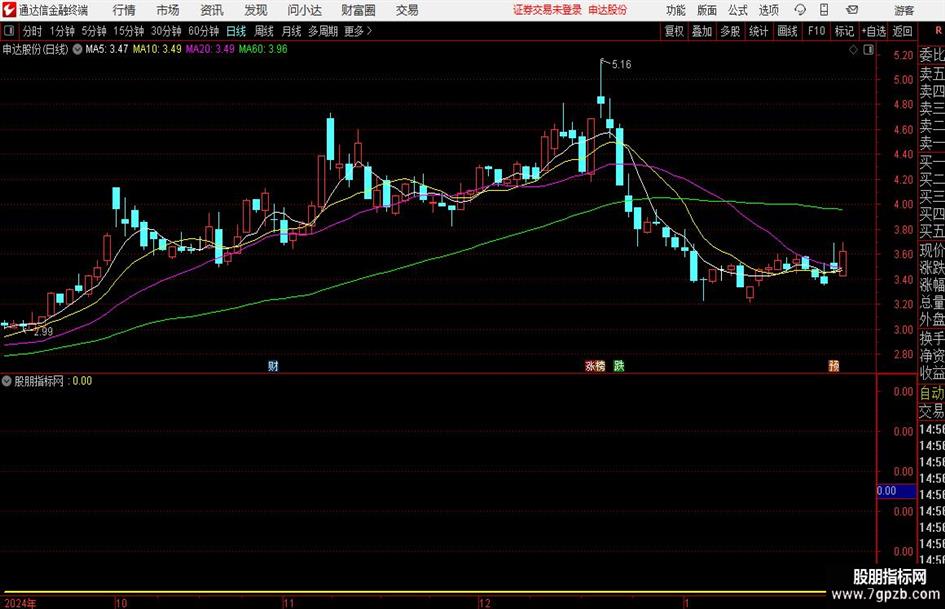945x609 pixels.
Task: Activate the 画线 drawing tool
Action: [788, 31]
